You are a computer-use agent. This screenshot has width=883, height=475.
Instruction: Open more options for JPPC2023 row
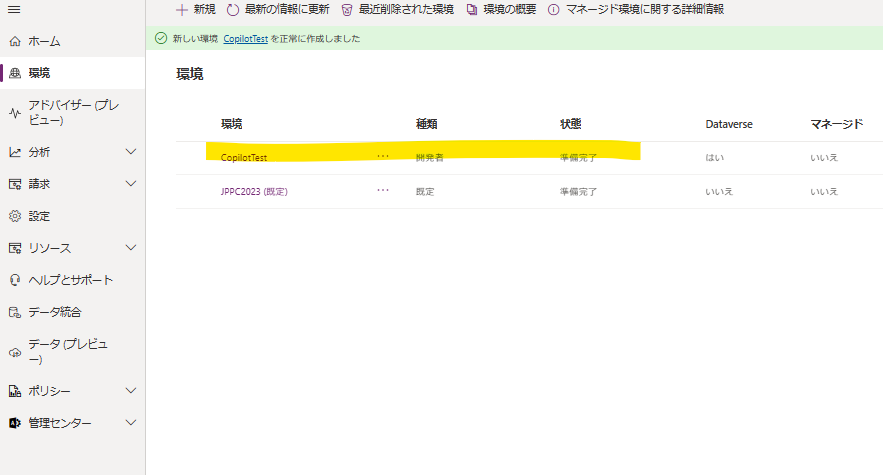[383, 190]
